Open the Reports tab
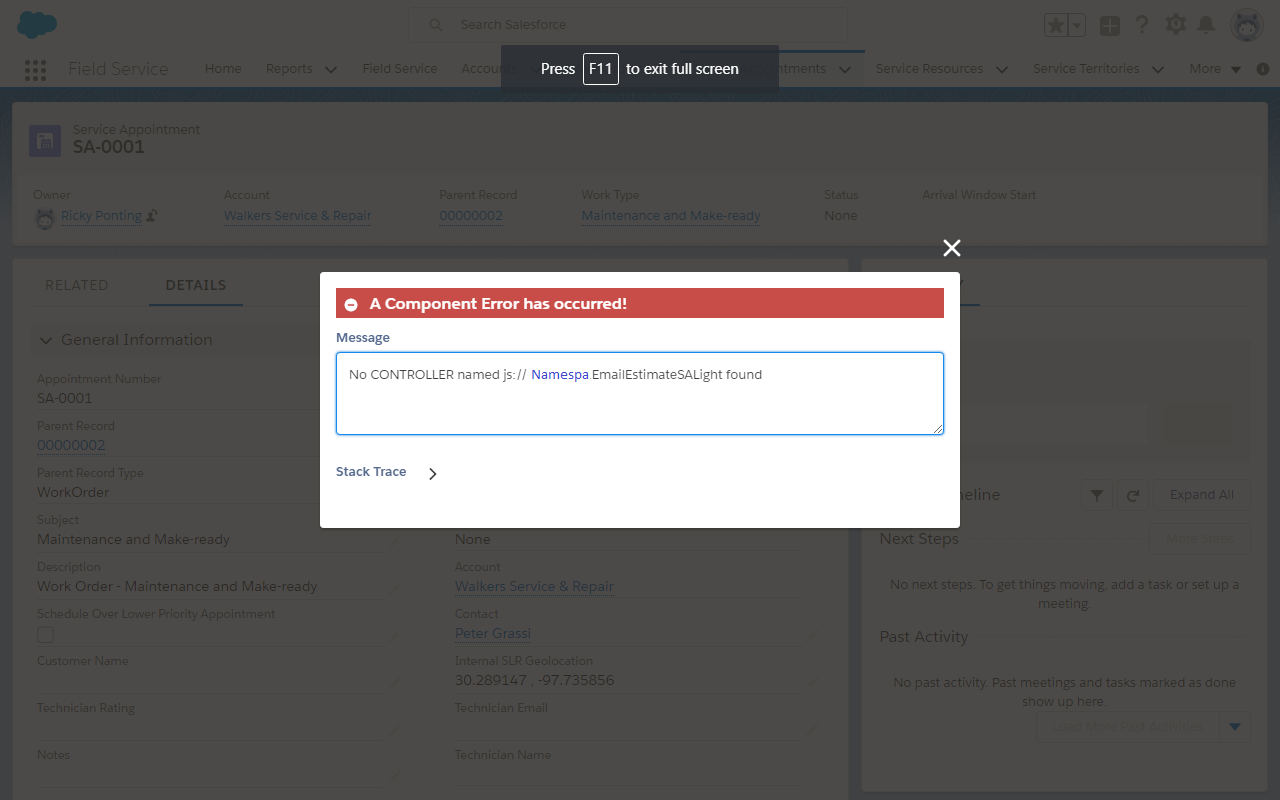The height and width of the screenshot is (800, 1280). [x=289, y=69]
